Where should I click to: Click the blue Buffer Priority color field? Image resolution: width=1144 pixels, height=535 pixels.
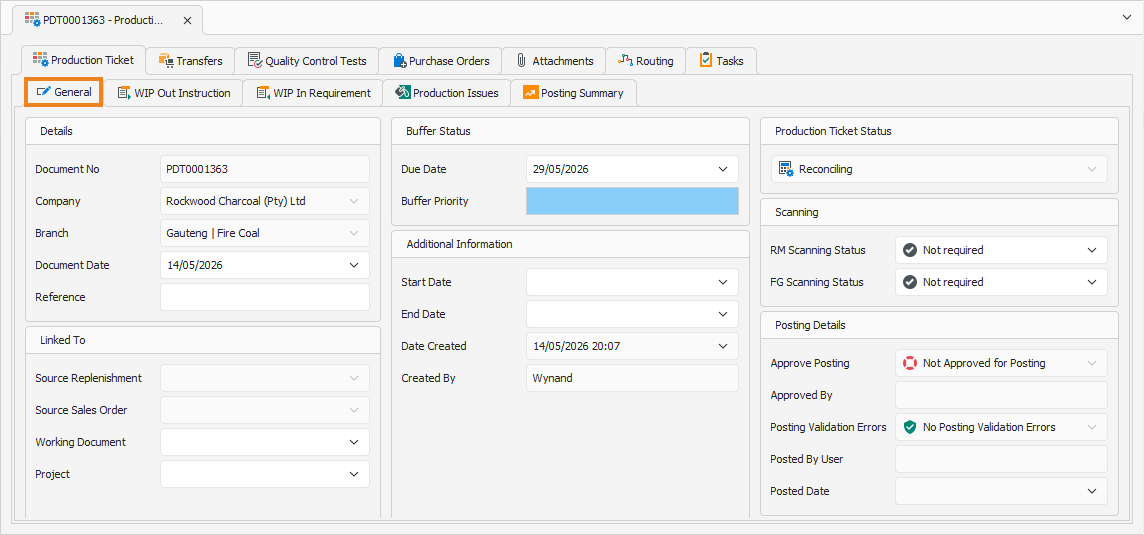coord(632,201)
